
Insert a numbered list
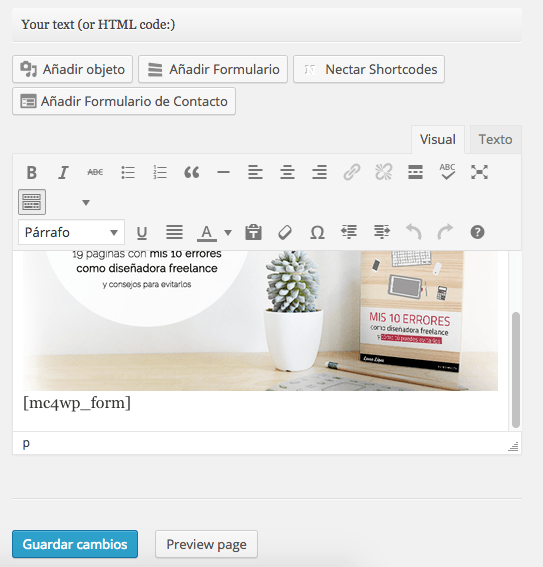pyautogui.click(x=160, y=172)
